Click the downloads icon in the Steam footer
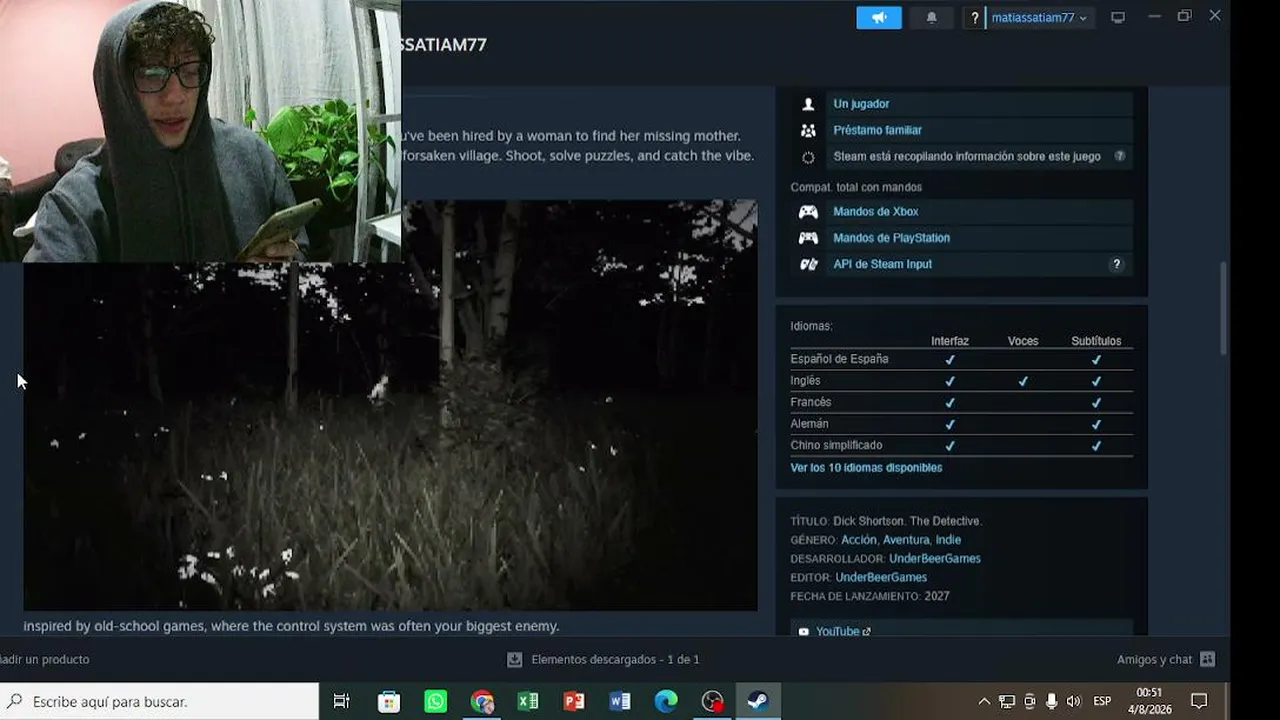 (515, 660)
